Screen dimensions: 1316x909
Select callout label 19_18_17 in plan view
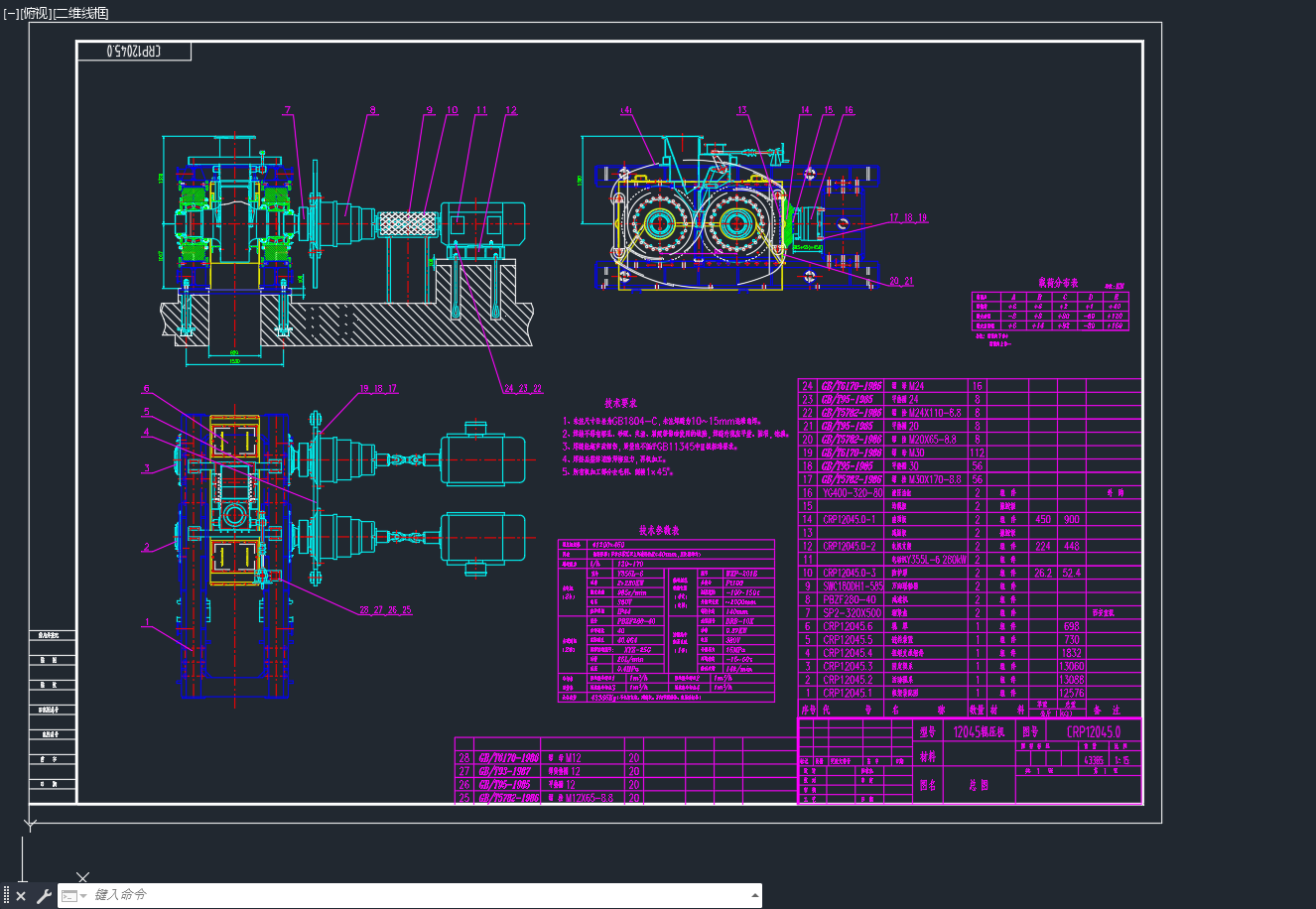[378, 389]
